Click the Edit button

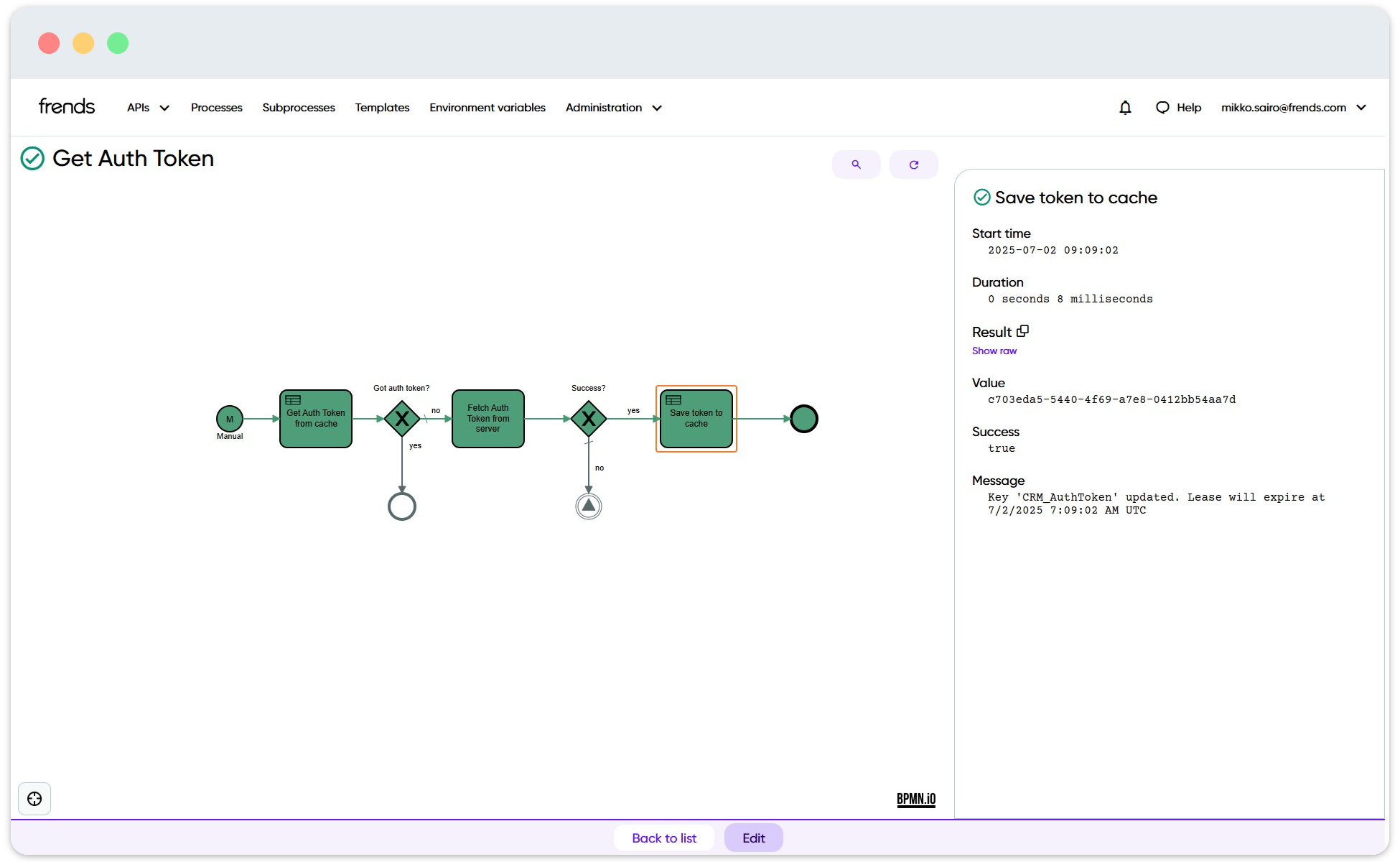point(753,838)
